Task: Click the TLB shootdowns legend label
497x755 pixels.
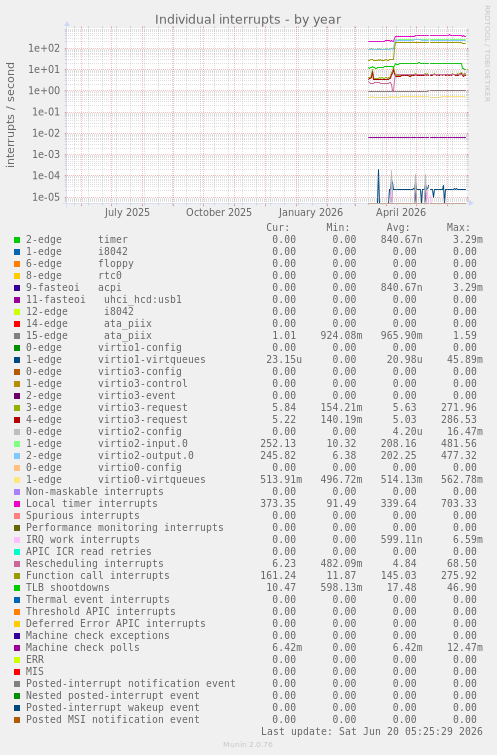Action: (x=67, y=587)
